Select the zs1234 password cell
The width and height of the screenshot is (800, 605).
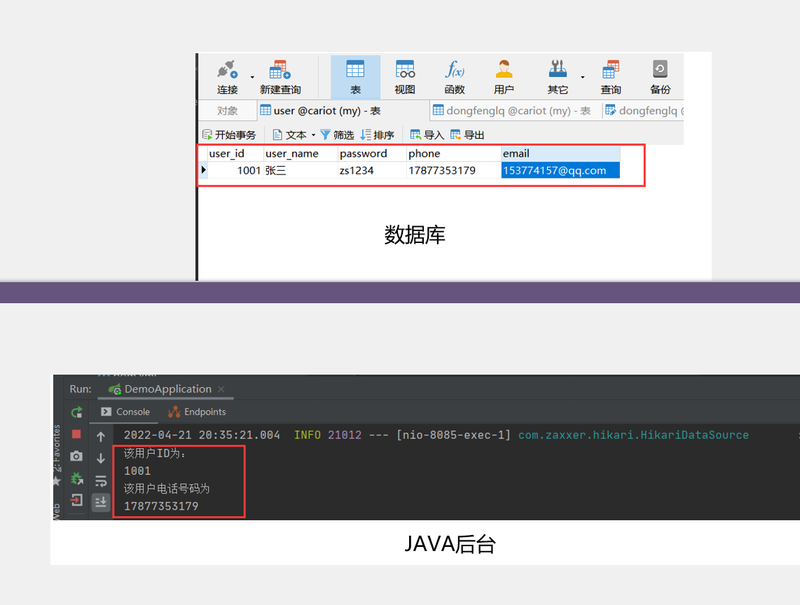[x=372, y=170]
